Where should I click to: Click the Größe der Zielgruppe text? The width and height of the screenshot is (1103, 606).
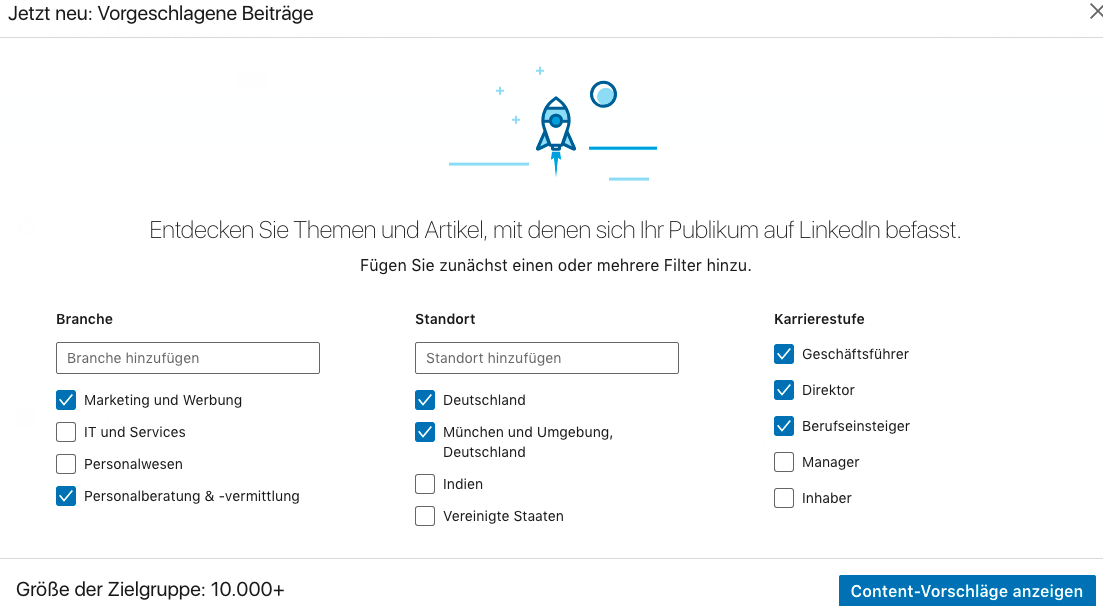[x=150, y=590]
